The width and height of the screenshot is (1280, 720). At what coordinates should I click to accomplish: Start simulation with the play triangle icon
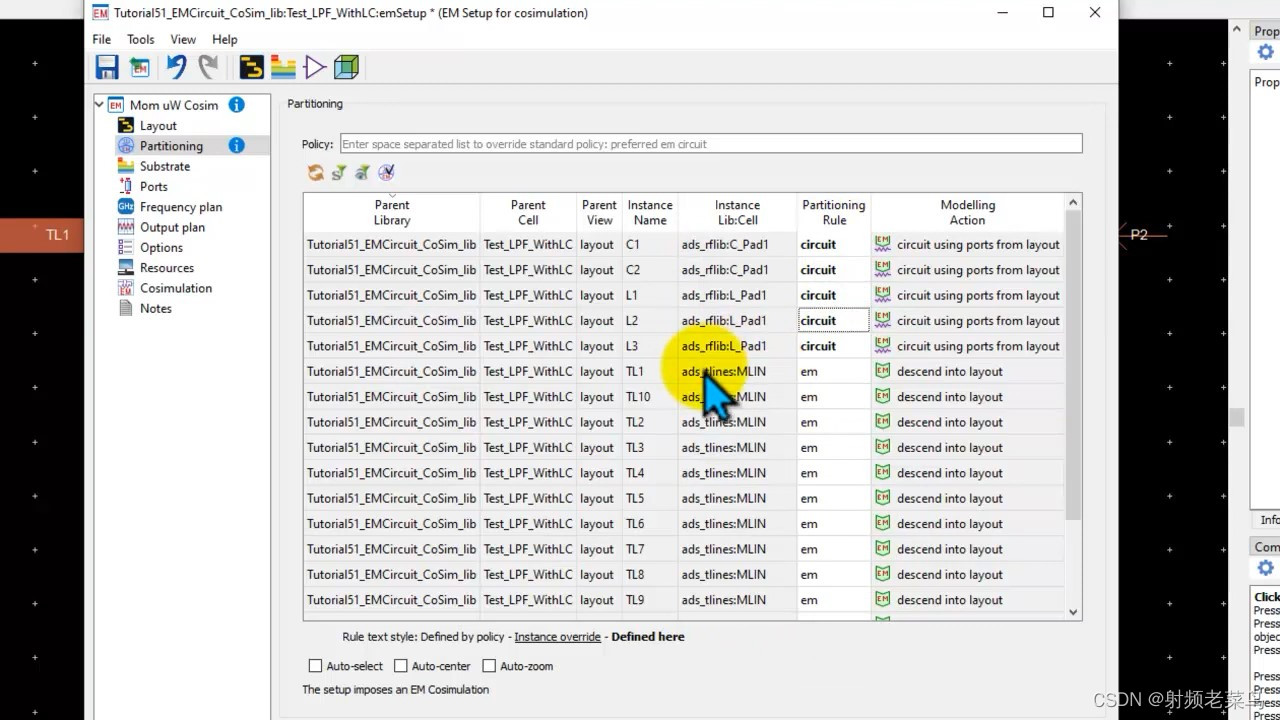point(314,66)
